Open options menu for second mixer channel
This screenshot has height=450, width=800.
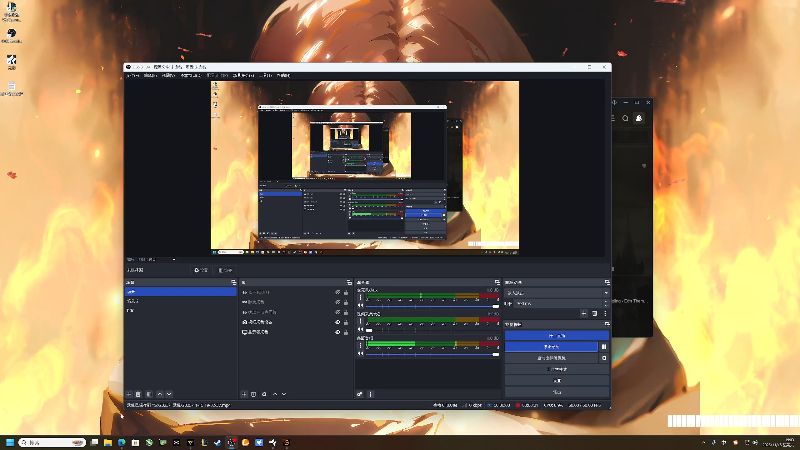coord(361,321)
